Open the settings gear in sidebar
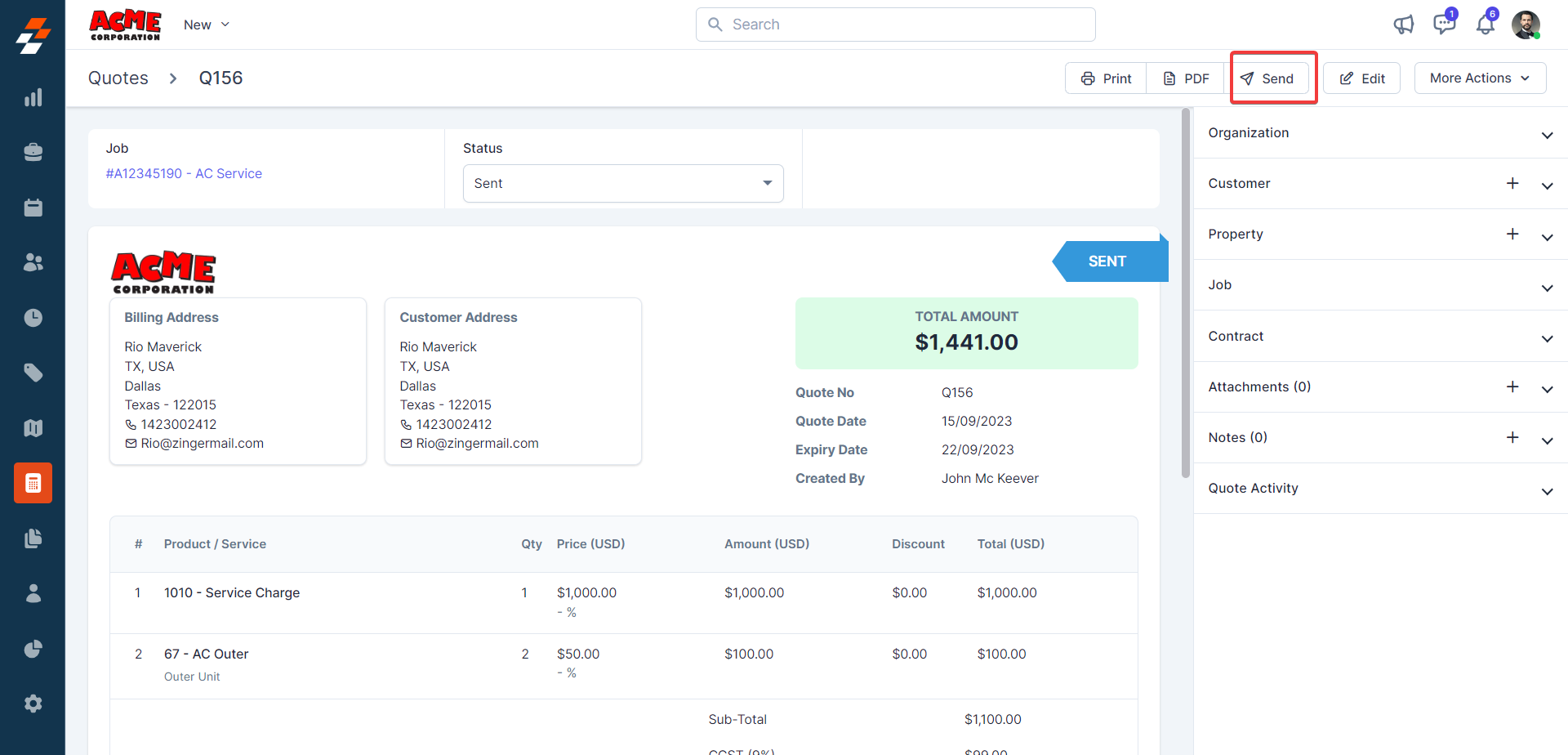 (x=33, y=704)
